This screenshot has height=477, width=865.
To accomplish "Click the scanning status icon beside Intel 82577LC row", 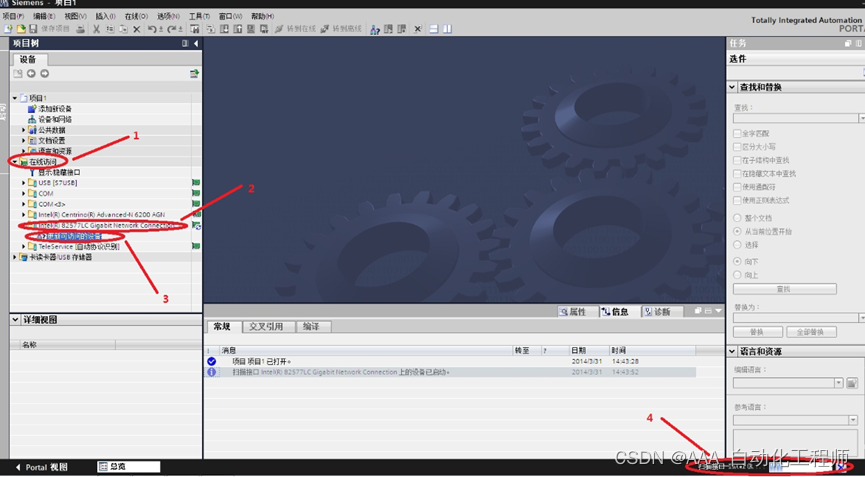I will (196, 226).
